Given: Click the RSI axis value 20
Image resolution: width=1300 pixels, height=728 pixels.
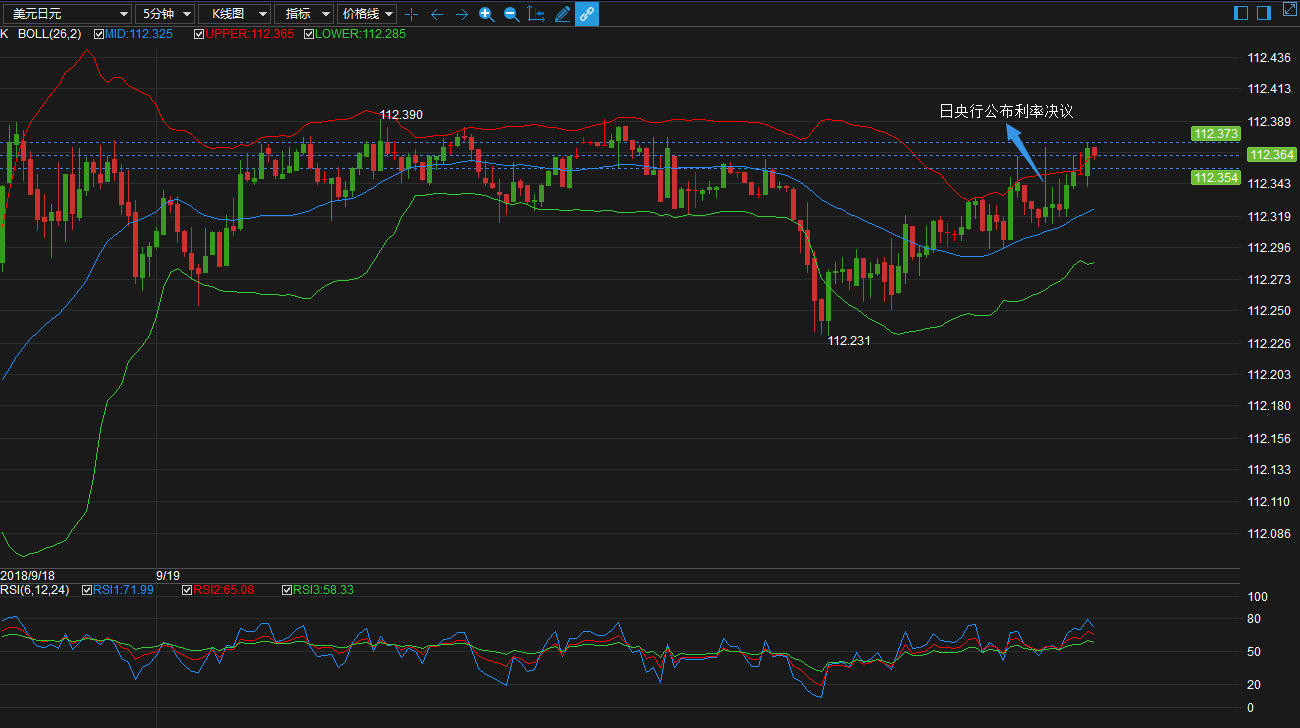Looking at the screenshot, I should pyautogui.click(x=1254, y=685).
